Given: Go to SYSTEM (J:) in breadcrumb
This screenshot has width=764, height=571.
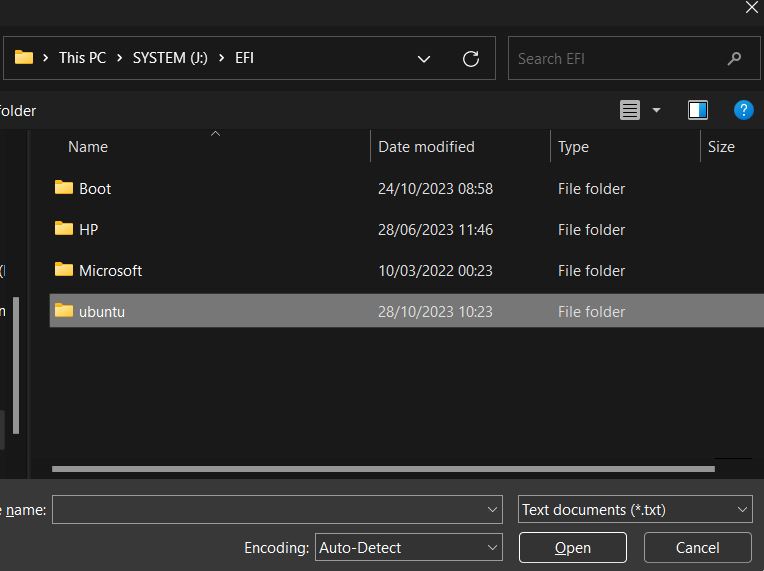Looking at the screenshot, I should [170, 58].
